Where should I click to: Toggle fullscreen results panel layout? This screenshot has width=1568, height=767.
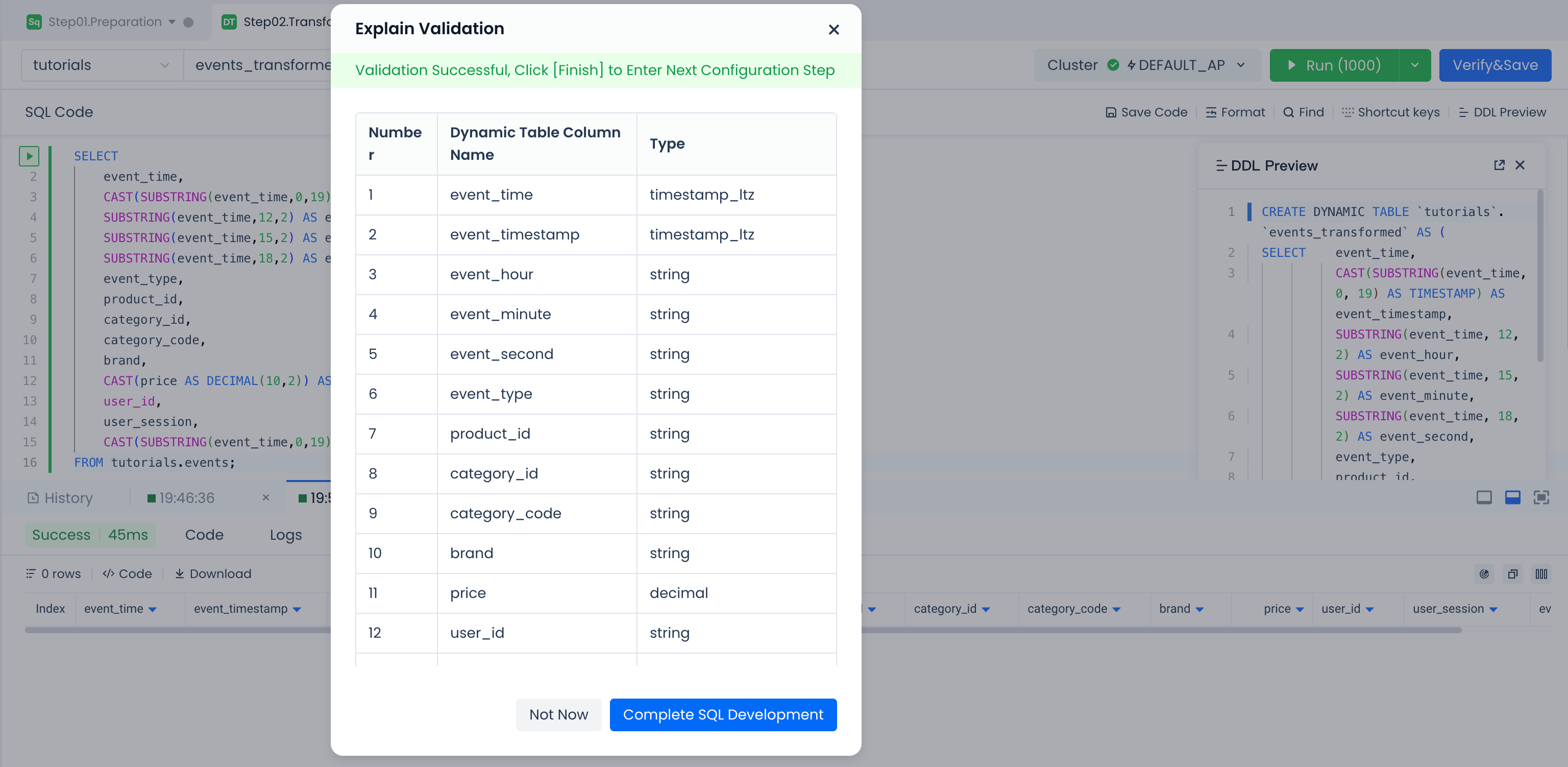(x=1540, y=497)
